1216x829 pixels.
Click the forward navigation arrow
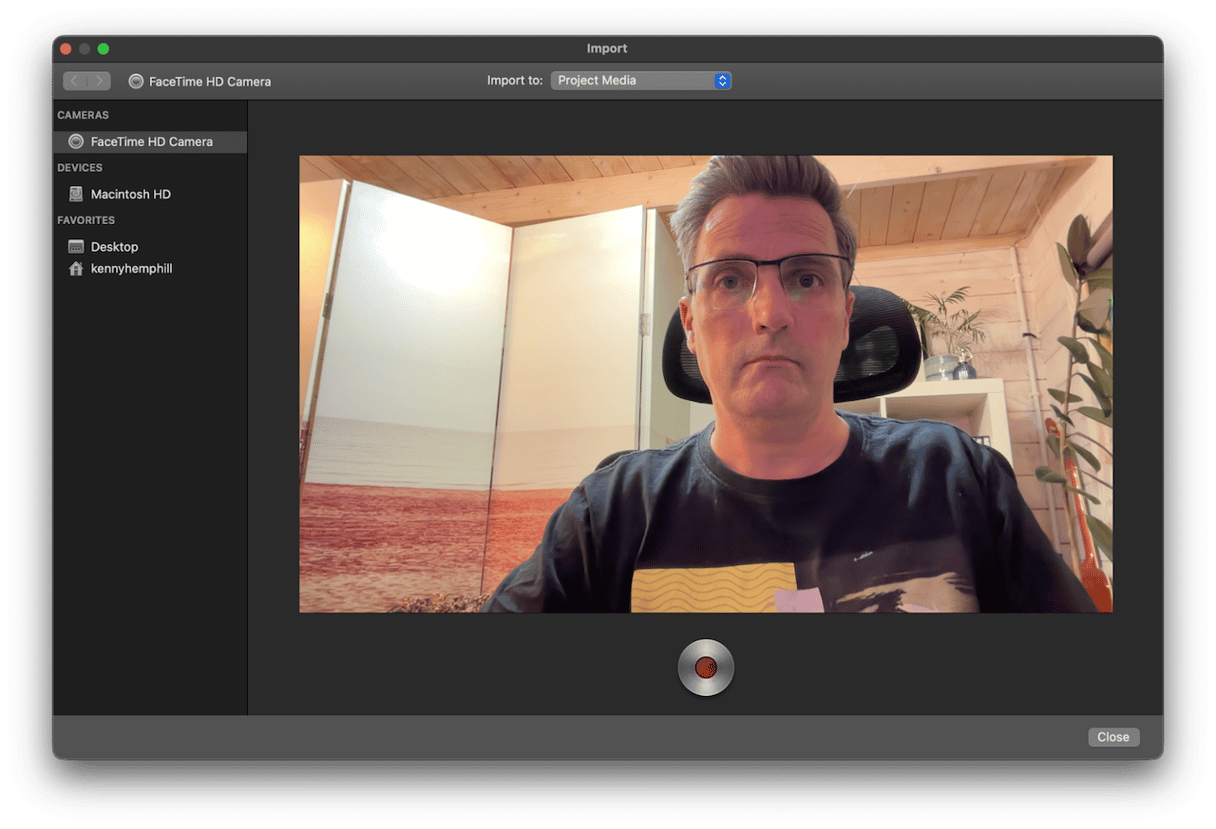point(99,81)
